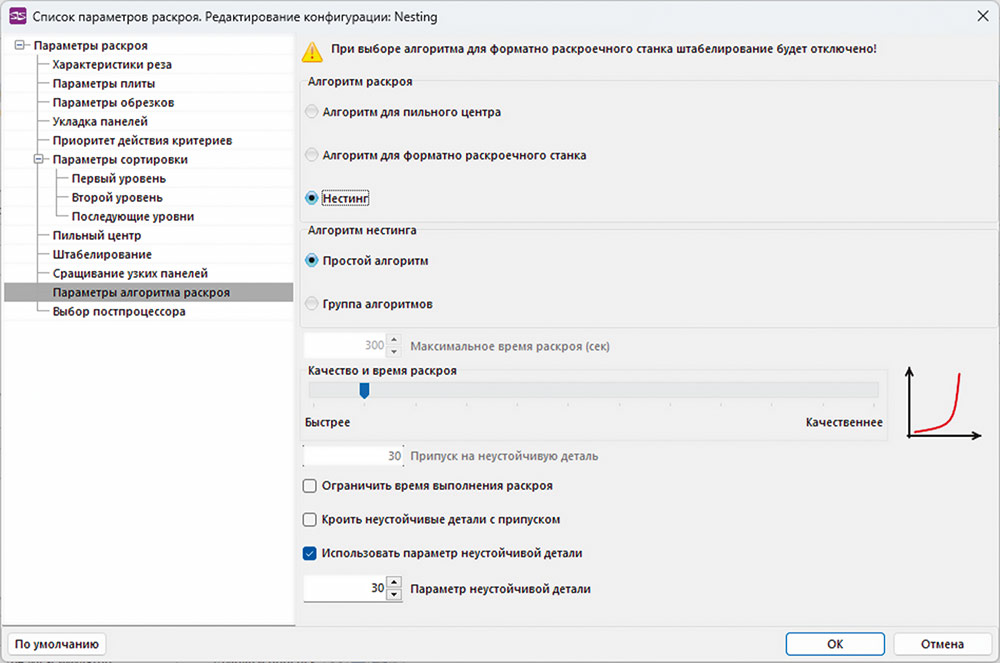Check Кроить неустойчивые детали с припуском
The height and width of the screenshot is (663, 1000).
[x=309, y=520]
